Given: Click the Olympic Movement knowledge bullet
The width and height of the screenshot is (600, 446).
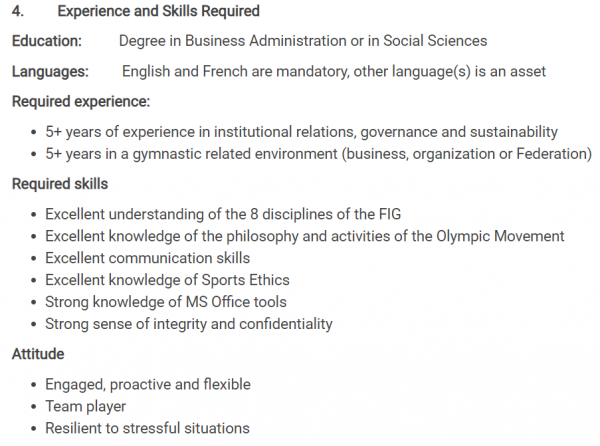Looking at the screenshot, I should [x=305, y=236].
